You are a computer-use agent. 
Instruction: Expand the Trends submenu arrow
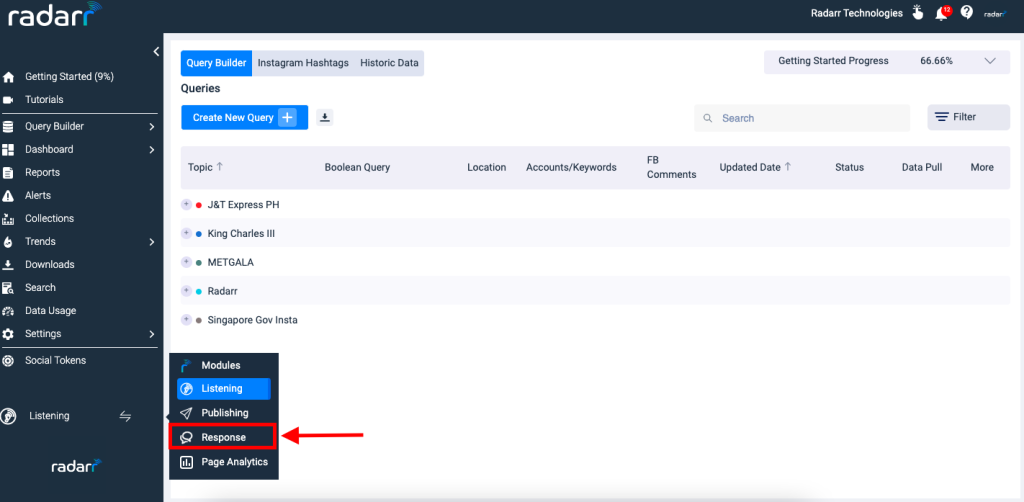(x=152, y=242)
